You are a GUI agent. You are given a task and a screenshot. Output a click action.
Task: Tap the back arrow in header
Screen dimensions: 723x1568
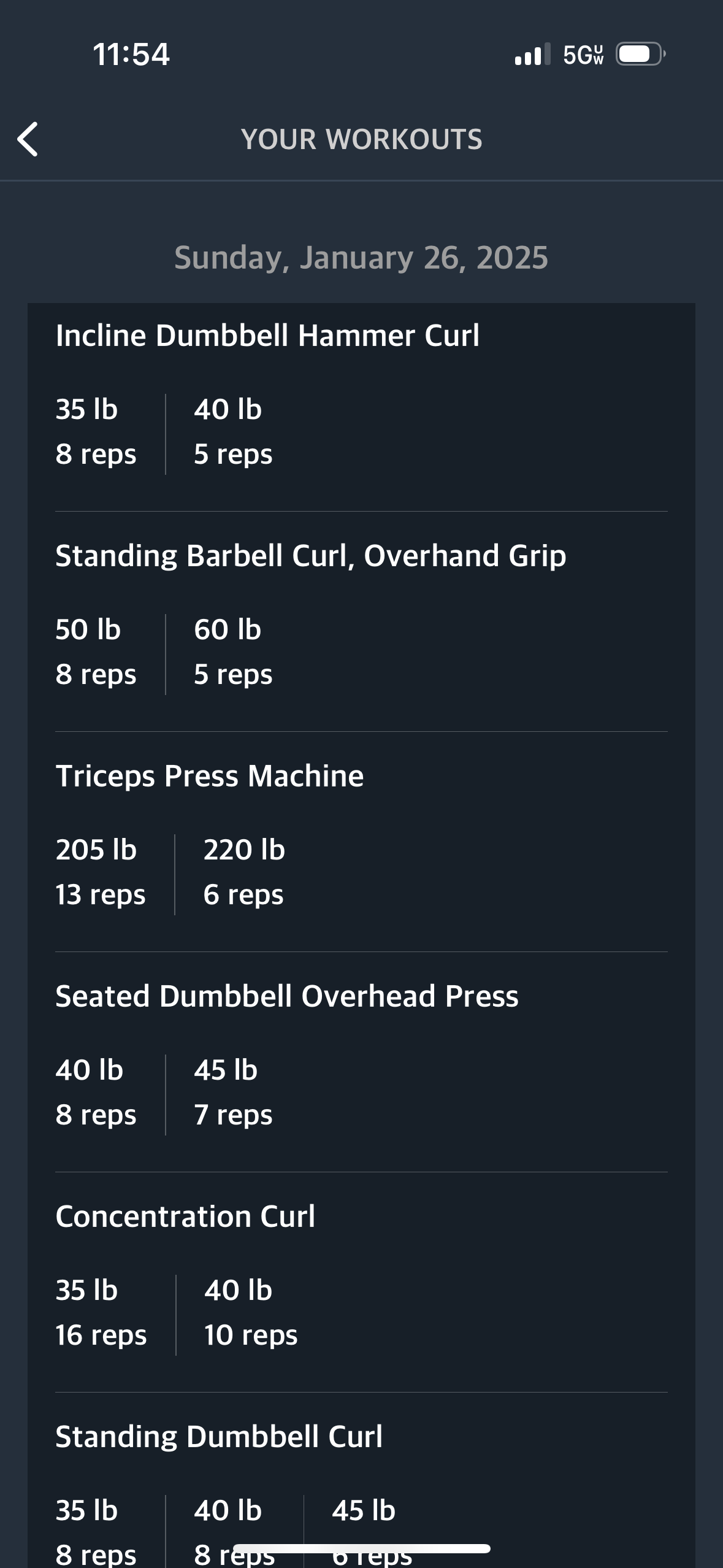point(28,139)
